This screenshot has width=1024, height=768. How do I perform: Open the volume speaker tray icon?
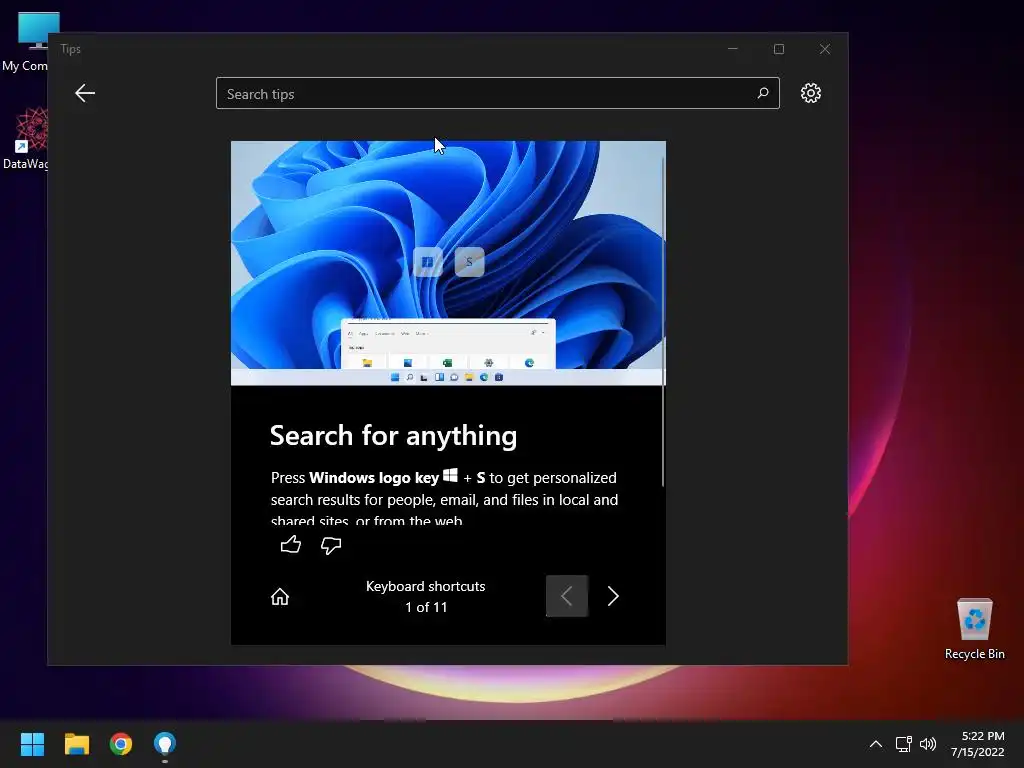pos(927,744)
